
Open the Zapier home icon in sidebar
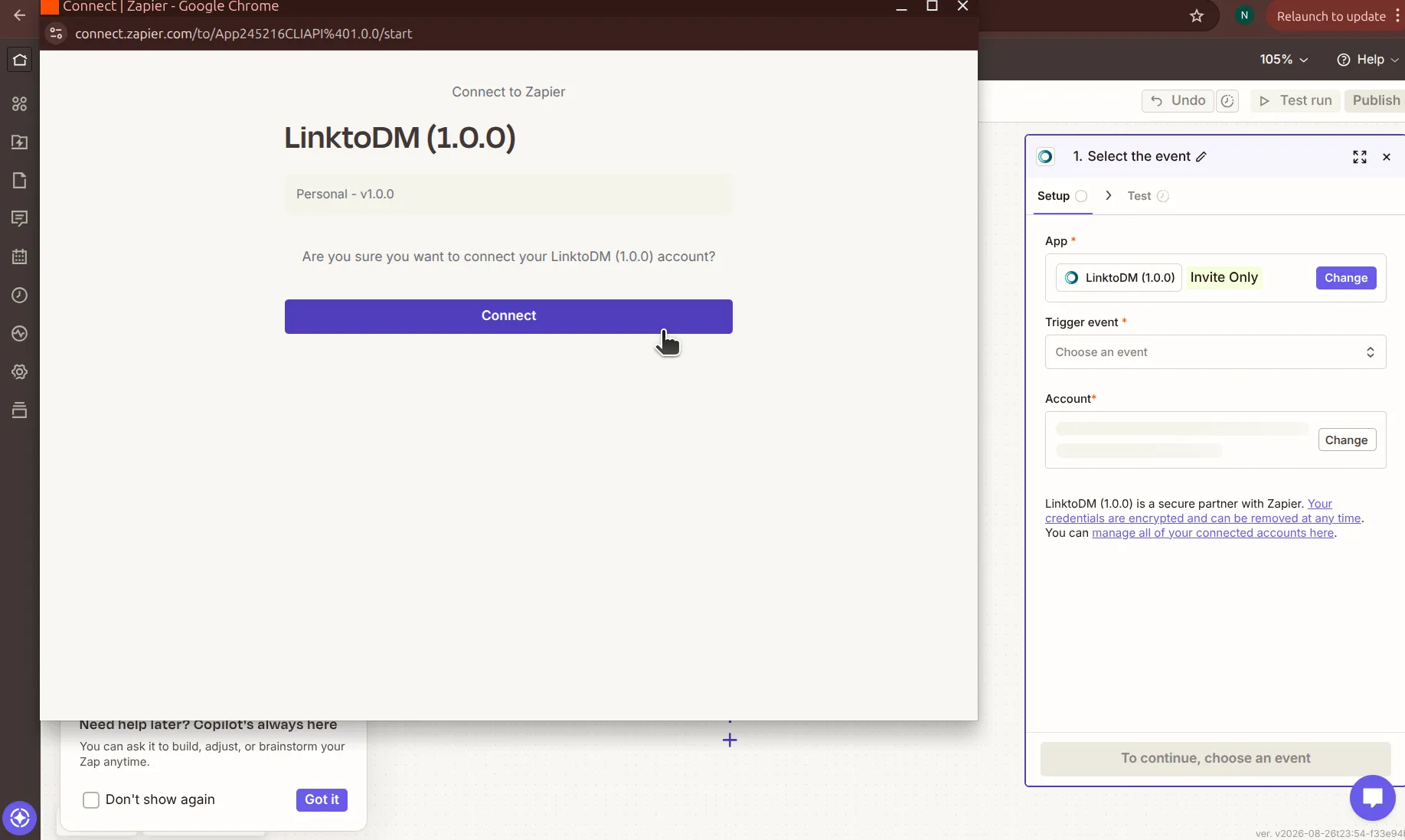click(20, 60)
